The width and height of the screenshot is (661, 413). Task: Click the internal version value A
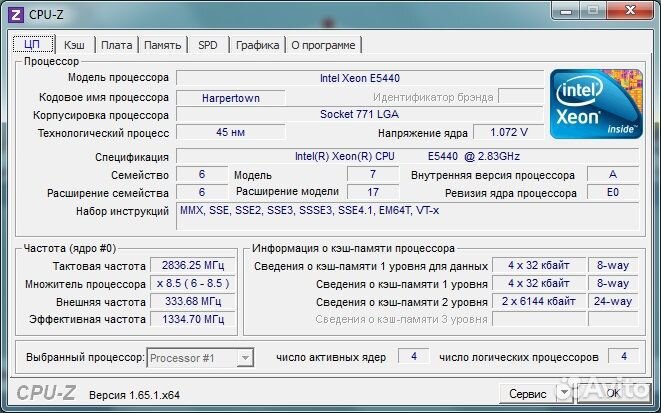coord(613,174)
